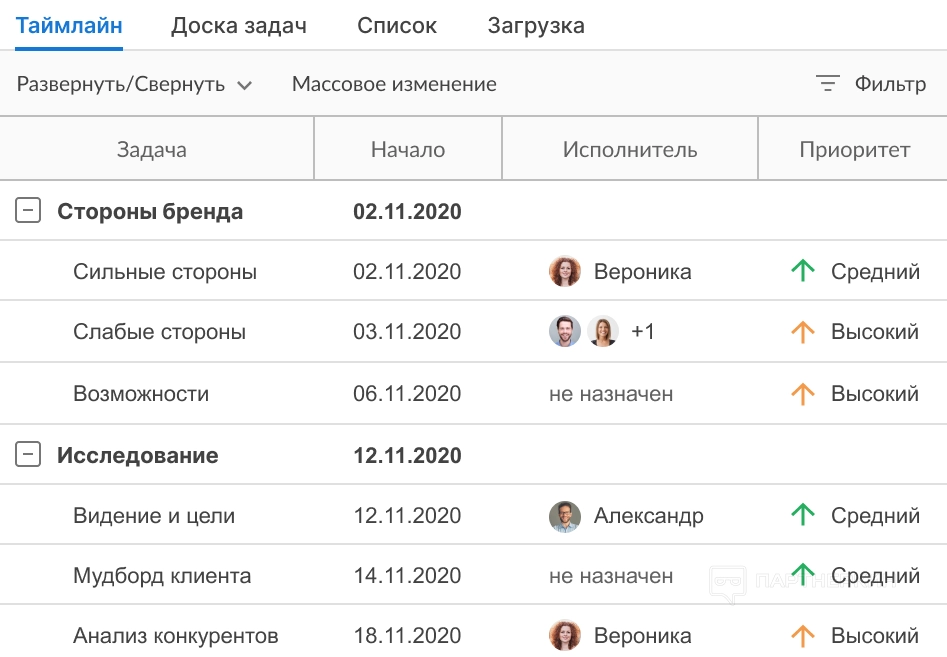This screenshot has width=947, height=657.
Task: Click не назначен for Возможности task
Action: click(611, 394)
